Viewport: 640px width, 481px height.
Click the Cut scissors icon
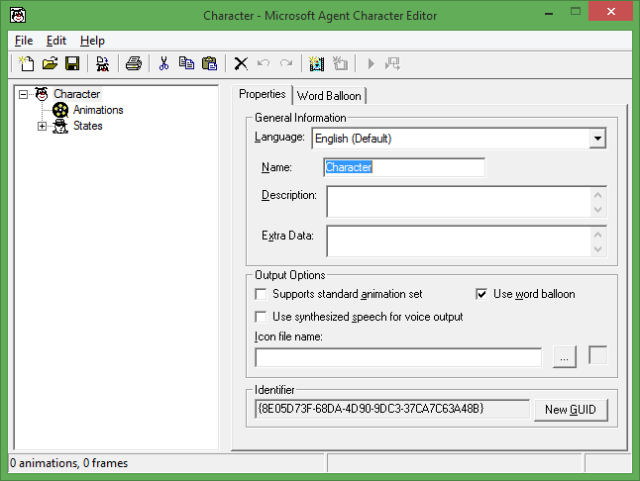163,64
